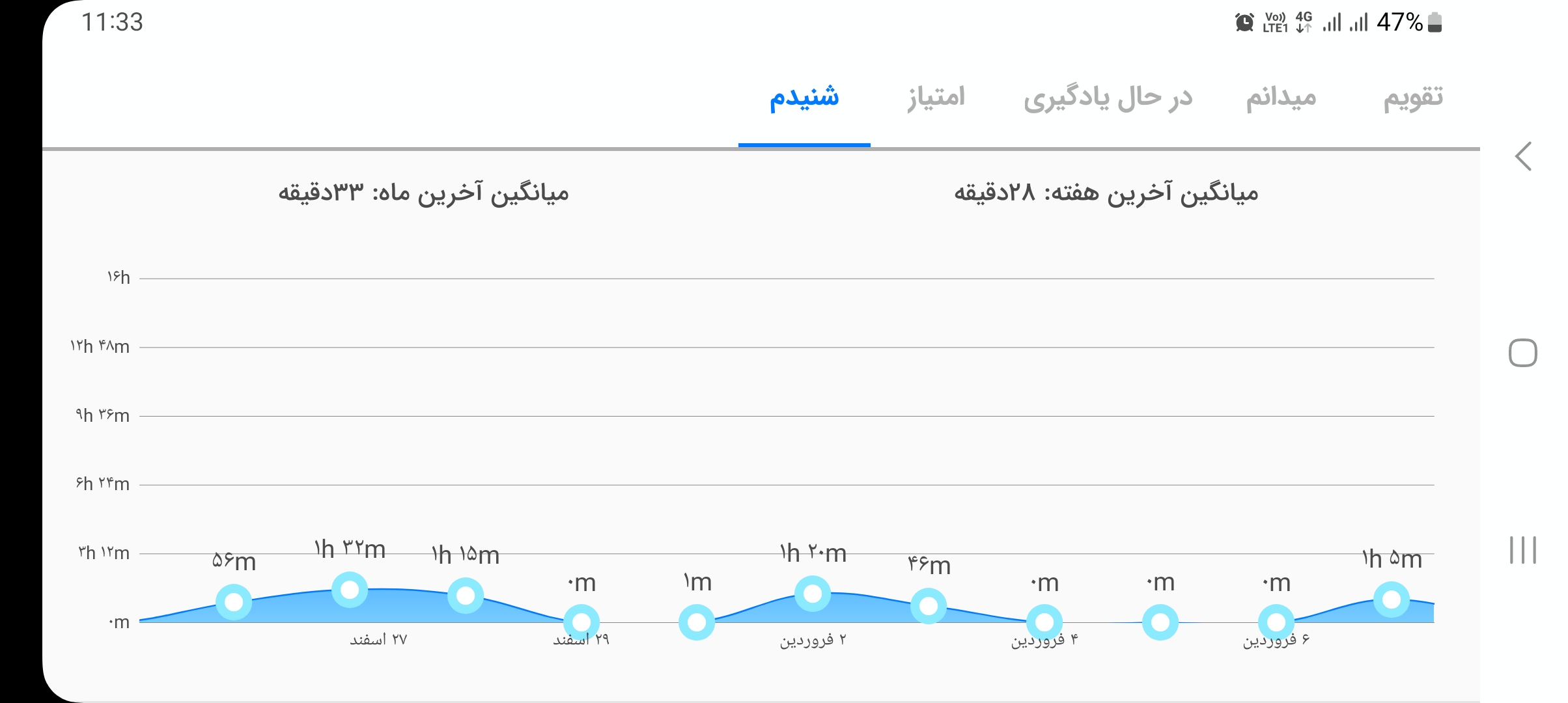Tap the ۱h ۲۰m chart point
The height and width of the screenshot is (703, 1568).
[x=813, y=594]
